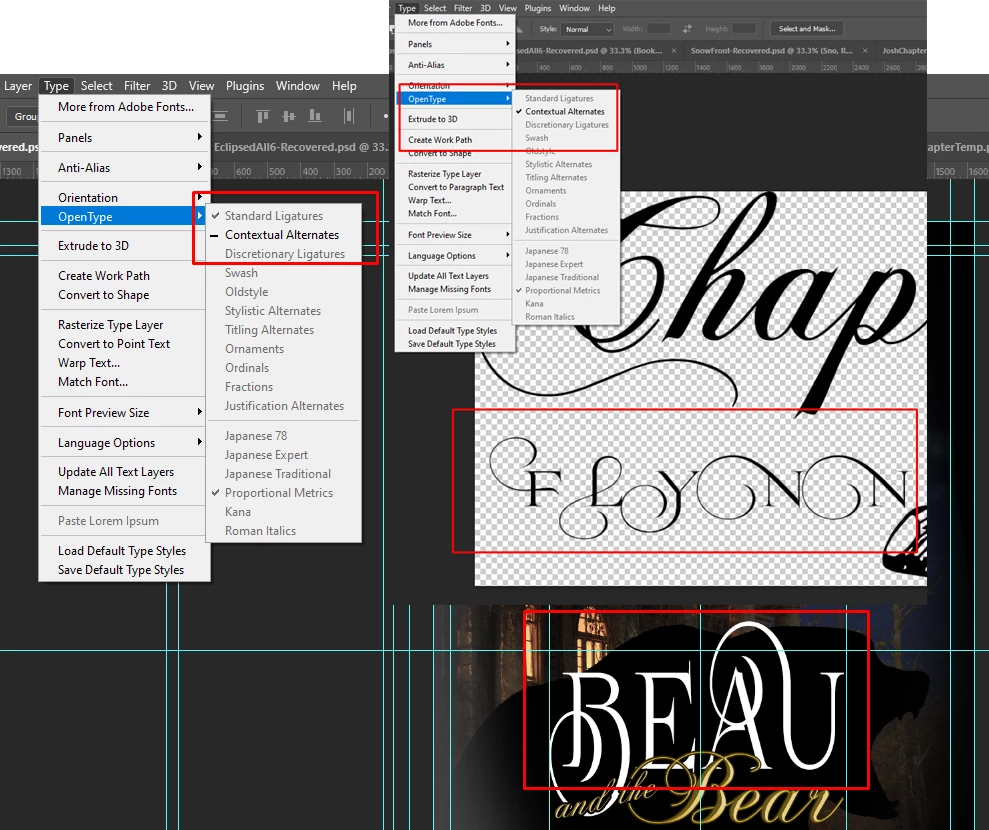Toggle Contextual Alternates in large OpenType submenu
The image size is (989, 830).
click(283, 235)
